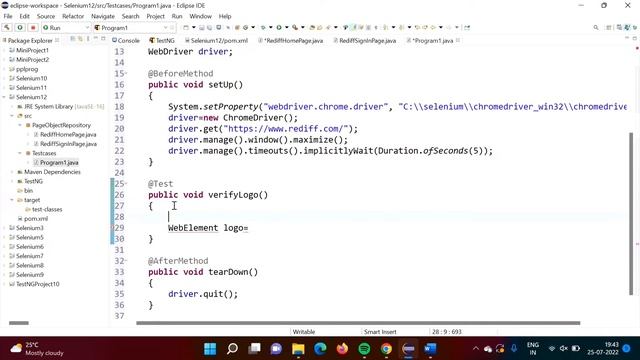The image size is (640, 360).
Task: Minimize the Package Explorer panel
Action: click(x=96, y=39)
